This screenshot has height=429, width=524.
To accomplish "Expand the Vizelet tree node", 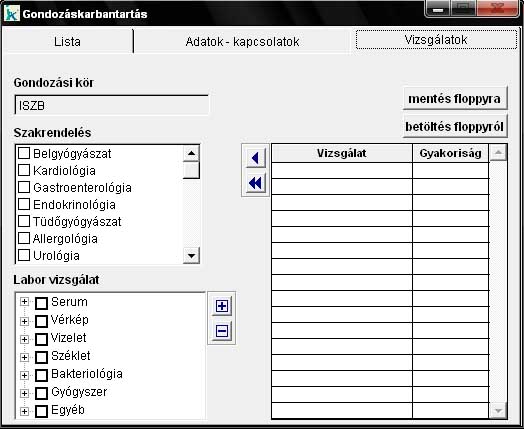I will pyautogui.click(x=24, y=339).
